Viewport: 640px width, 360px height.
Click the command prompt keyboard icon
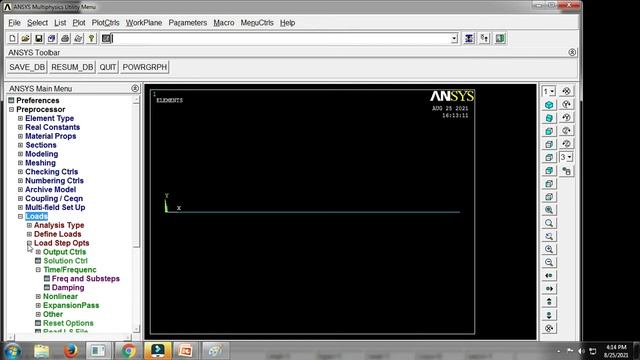click(106, 38)
